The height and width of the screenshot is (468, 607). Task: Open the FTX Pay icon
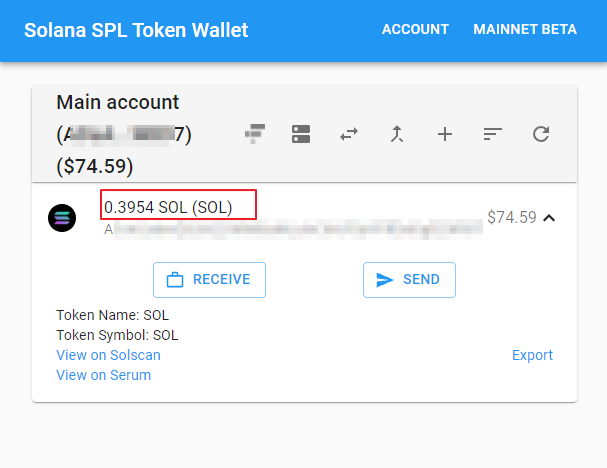(x=255, y=134)
